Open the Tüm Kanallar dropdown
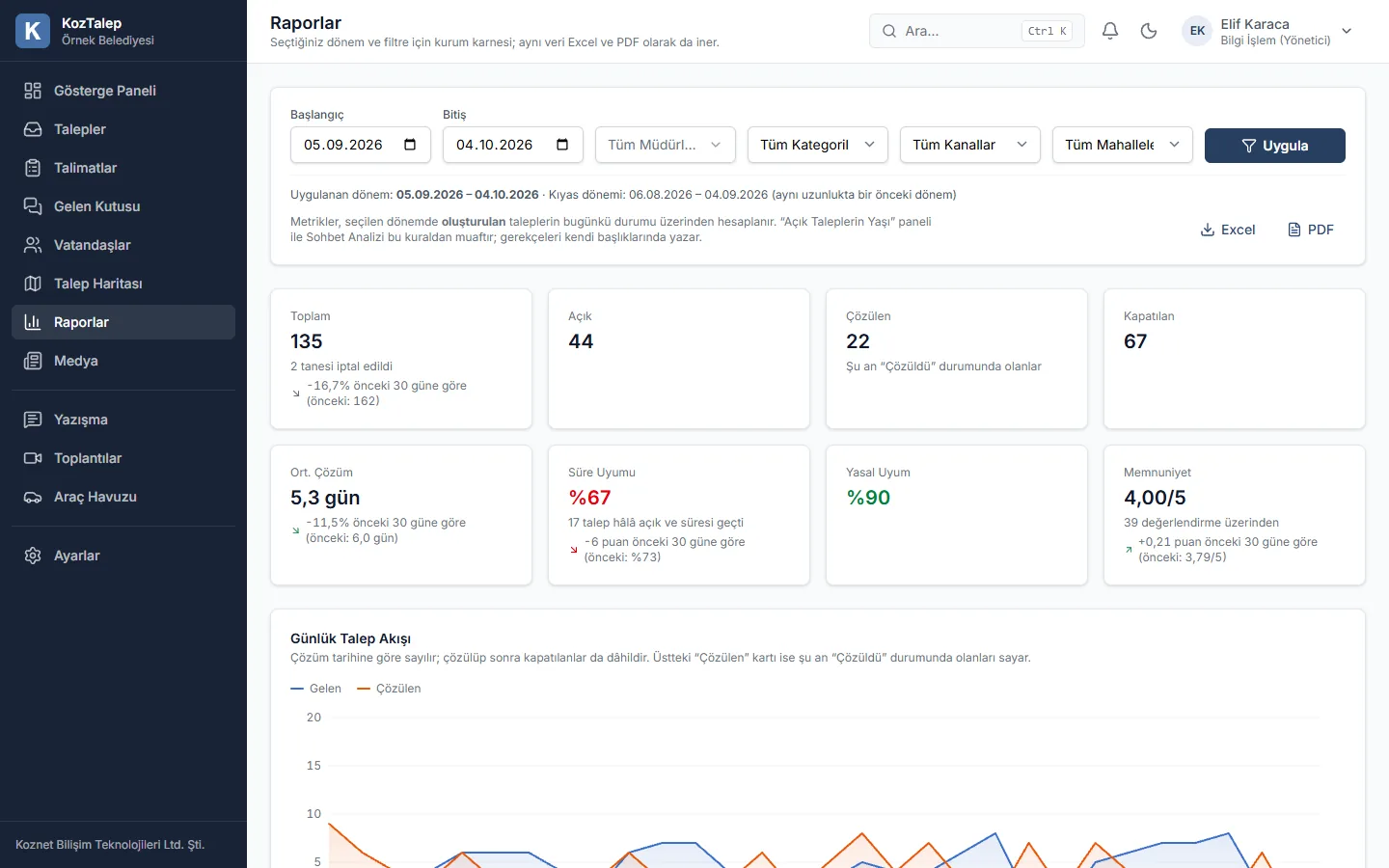Image resolution: width=1389 pixels, height=868 pixels. 970,145
